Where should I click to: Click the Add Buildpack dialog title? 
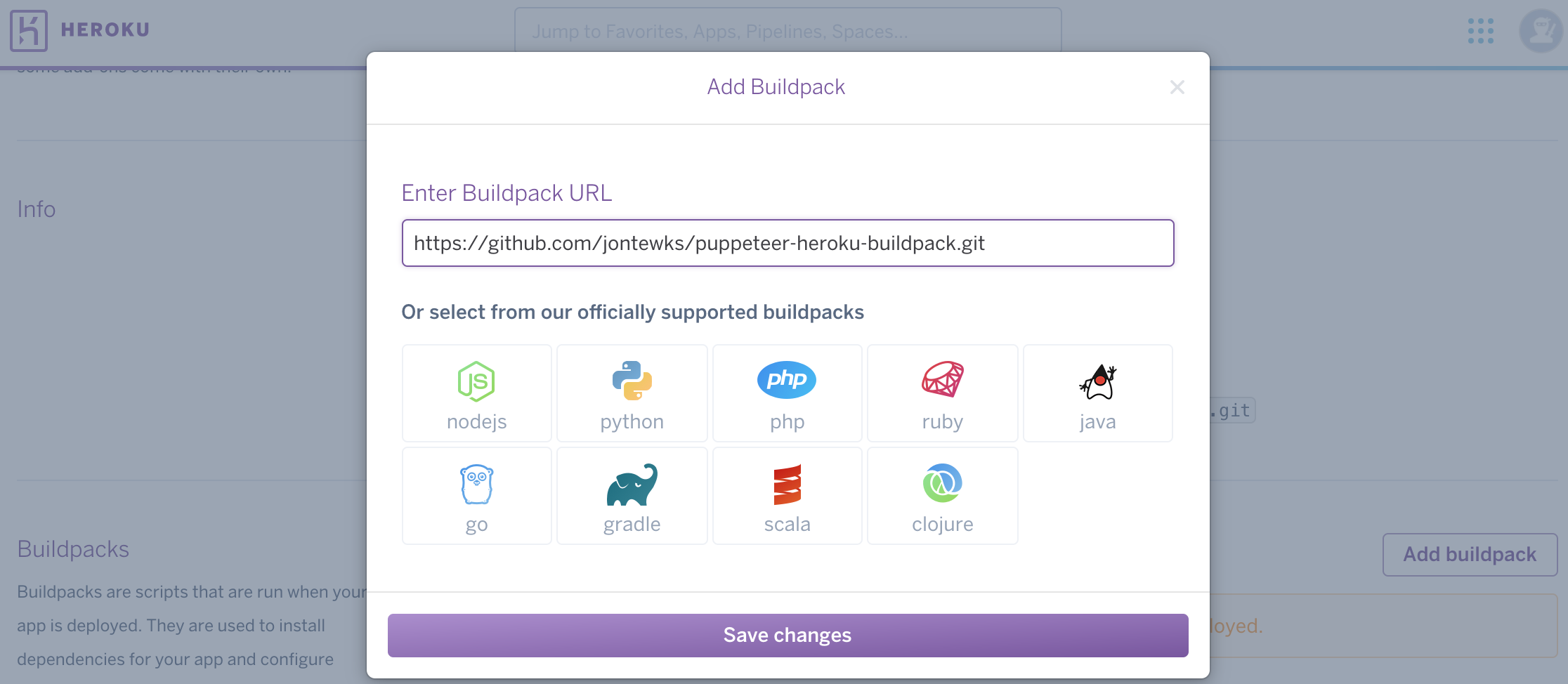tap(776, 86)
